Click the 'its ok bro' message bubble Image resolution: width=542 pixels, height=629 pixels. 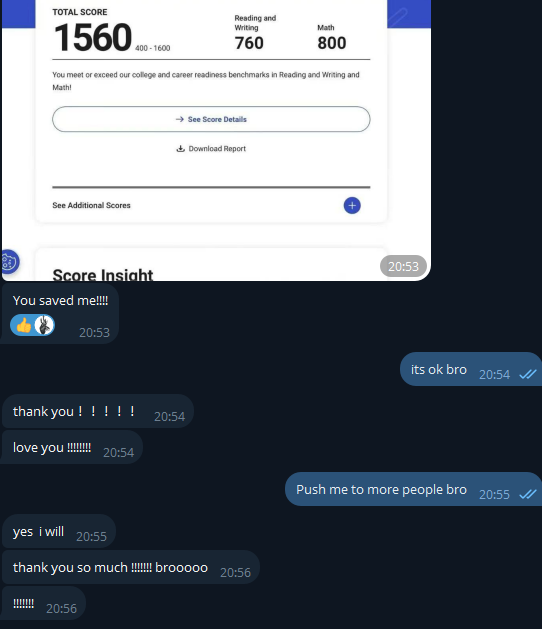coord(471,369)
